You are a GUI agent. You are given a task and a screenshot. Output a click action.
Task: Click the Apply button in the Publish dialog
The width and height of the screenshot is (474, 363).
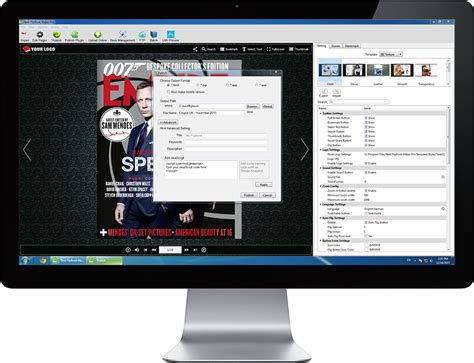[264, 184]
